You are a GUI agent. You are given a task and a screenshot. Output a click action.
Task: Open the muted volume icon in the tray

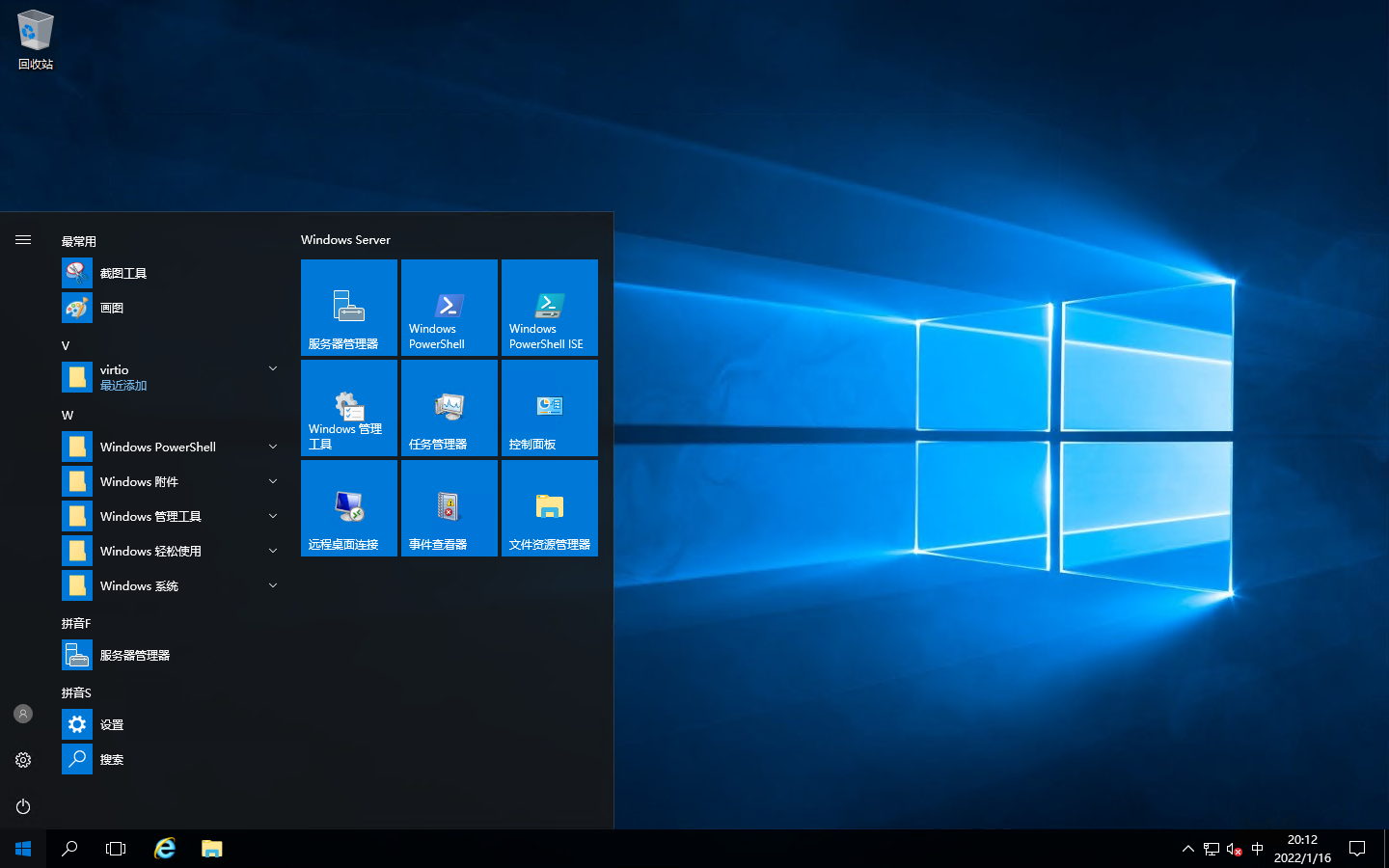click(1234, 849)
